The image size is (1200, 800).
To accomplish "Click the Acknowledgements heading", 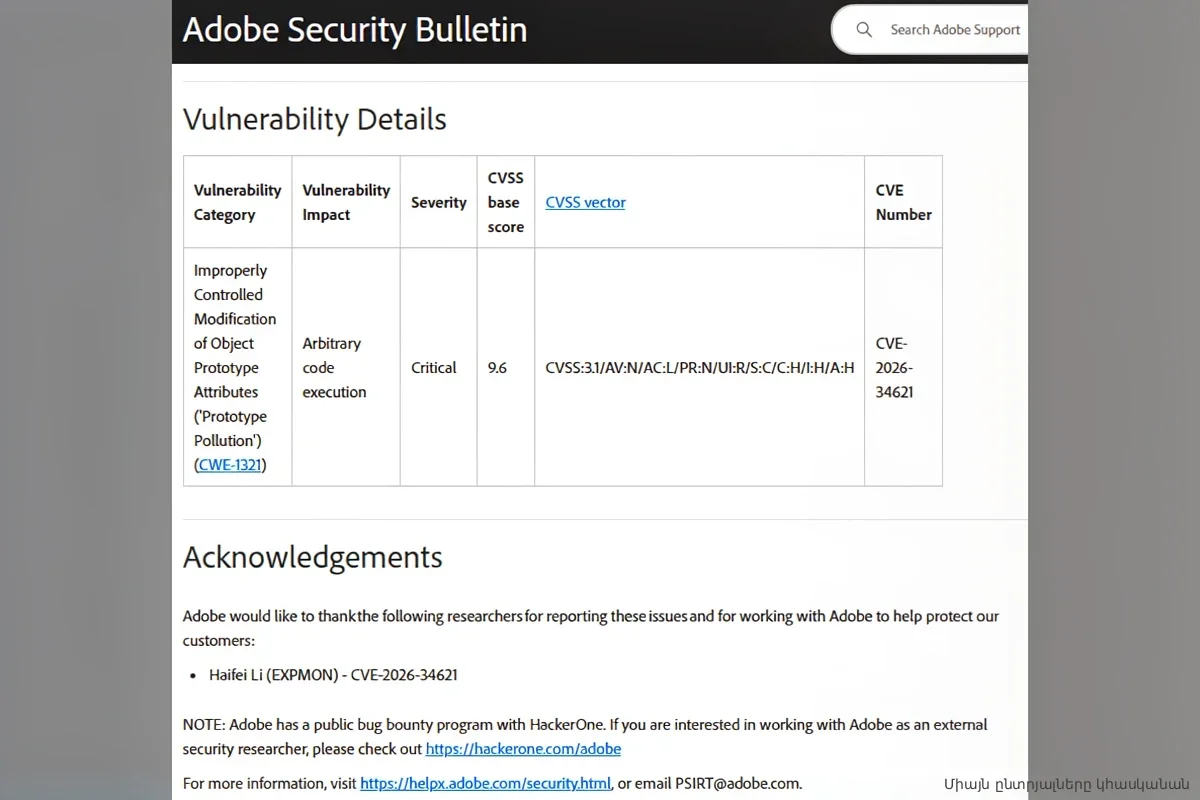I will pyautogui.click(x=312, y=557).
